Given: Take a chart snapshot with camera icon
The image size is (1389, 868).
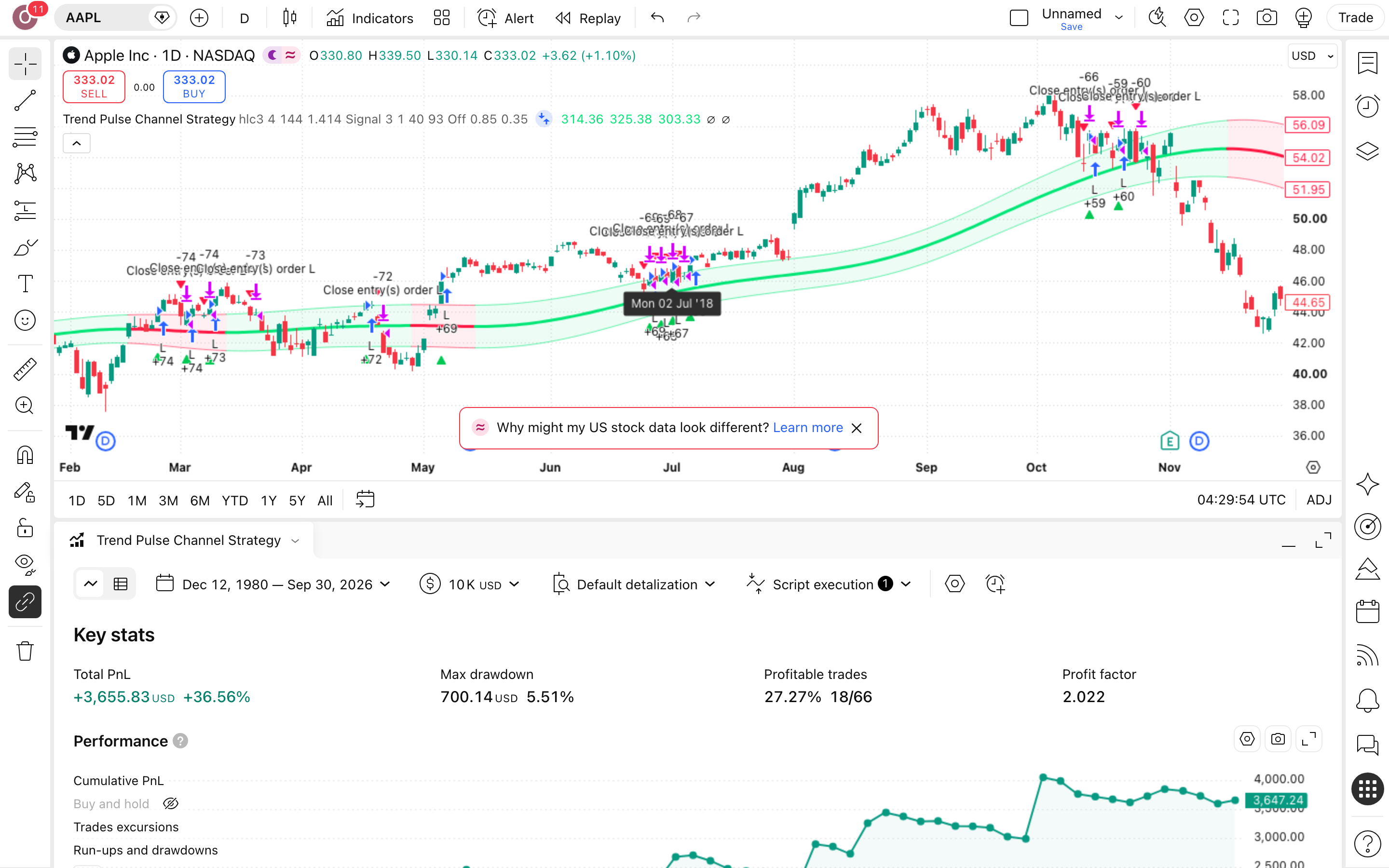Looking at the screenshot, I should click(x=1267, y=18).
